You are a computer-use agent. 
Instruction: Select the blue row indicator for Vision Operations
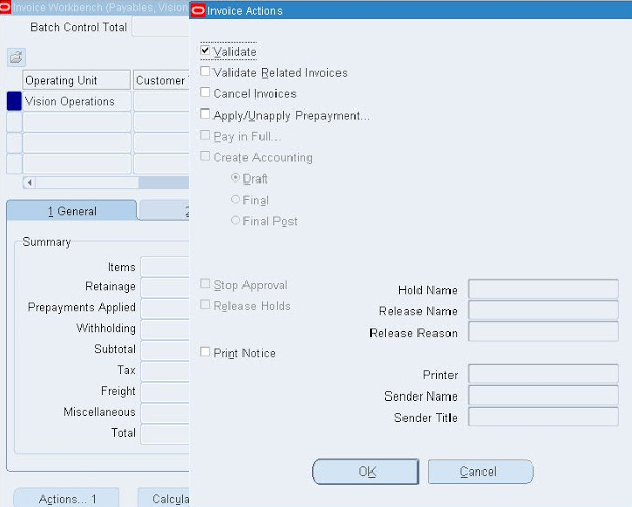point(14,101)
